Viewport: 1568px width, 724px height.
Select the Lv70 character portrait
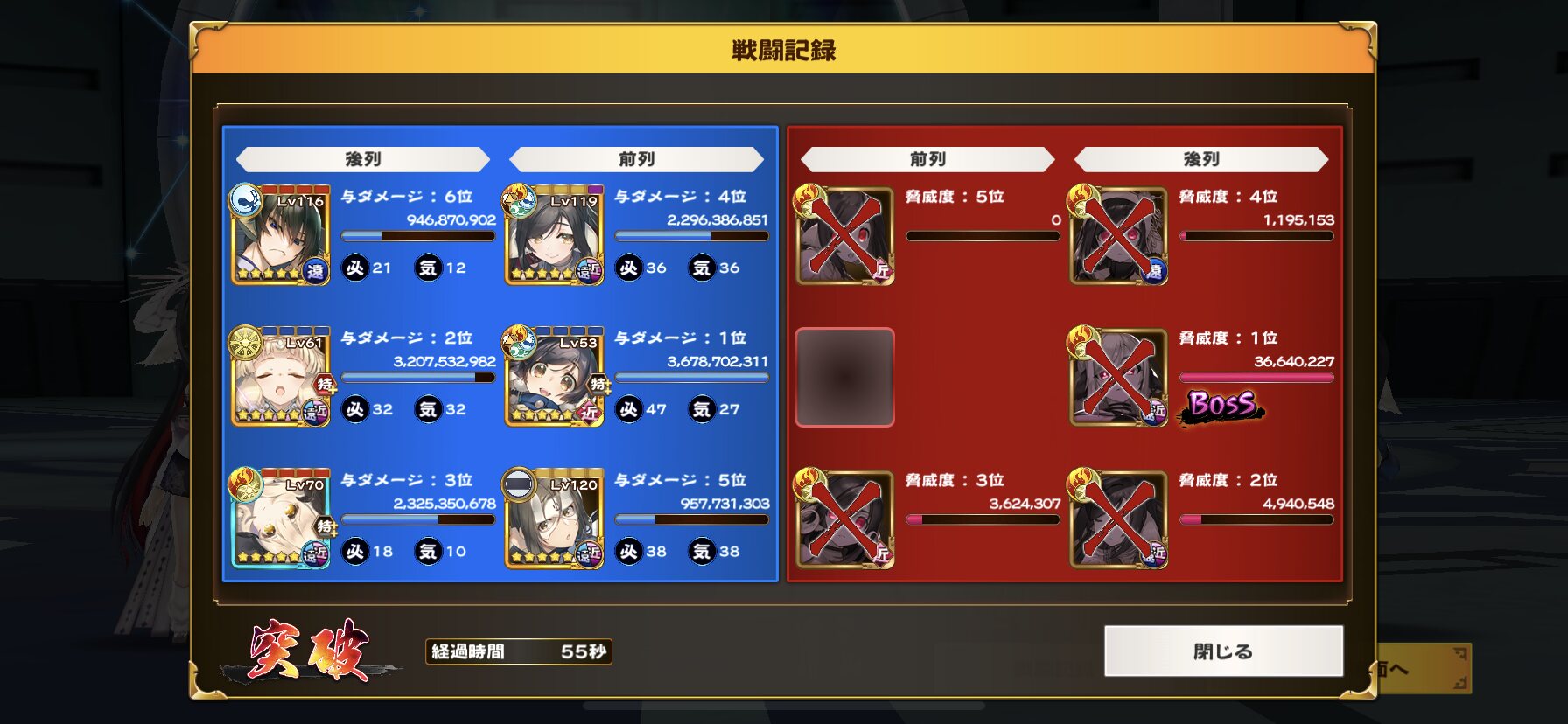click(x=281, y=519)
